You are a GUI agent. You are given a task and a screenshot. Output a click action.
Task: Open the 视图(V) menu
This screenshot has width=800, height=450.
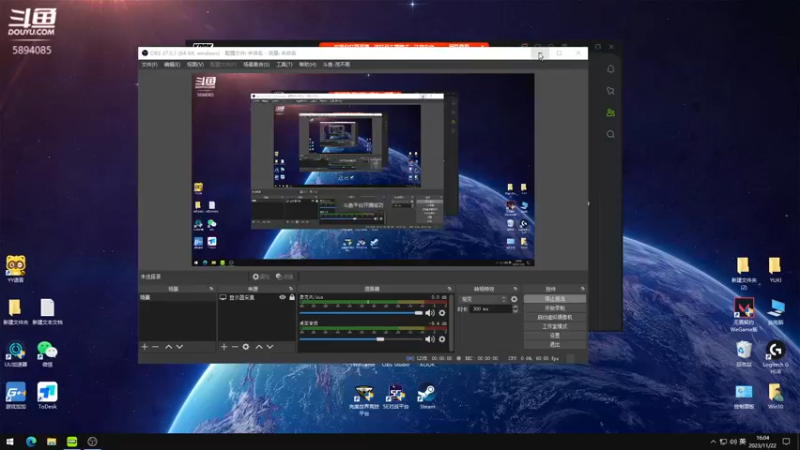[195, 65]
